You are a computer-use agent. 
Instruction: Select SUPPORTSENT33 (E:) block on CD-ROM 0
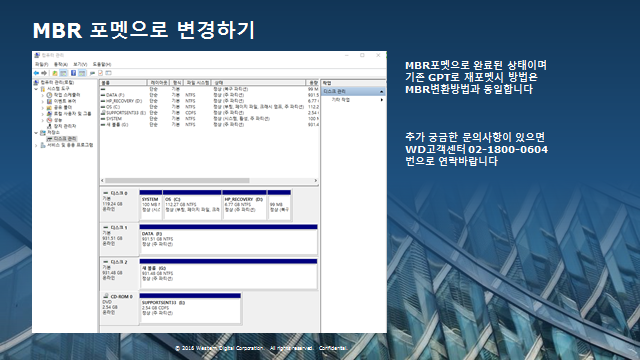pos(190,309)
